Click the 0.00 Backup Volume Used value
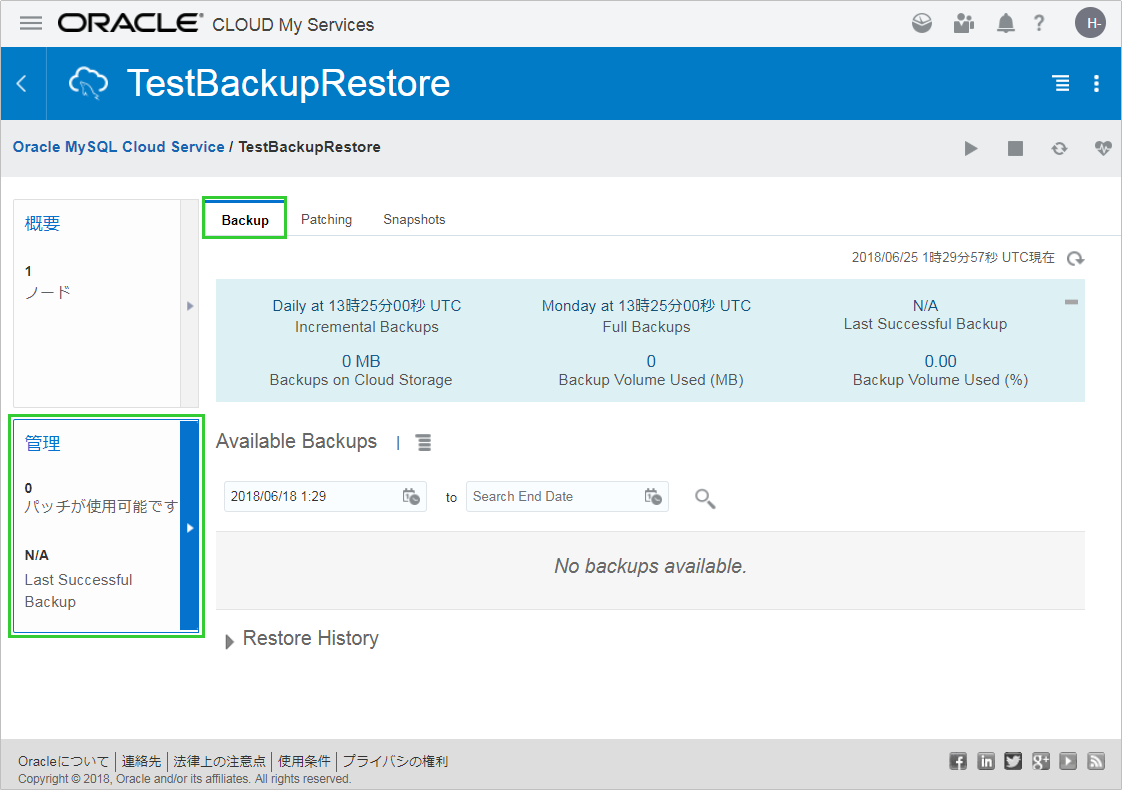Viewport: 1122px width, 790px height. click(x=940, y=361)
